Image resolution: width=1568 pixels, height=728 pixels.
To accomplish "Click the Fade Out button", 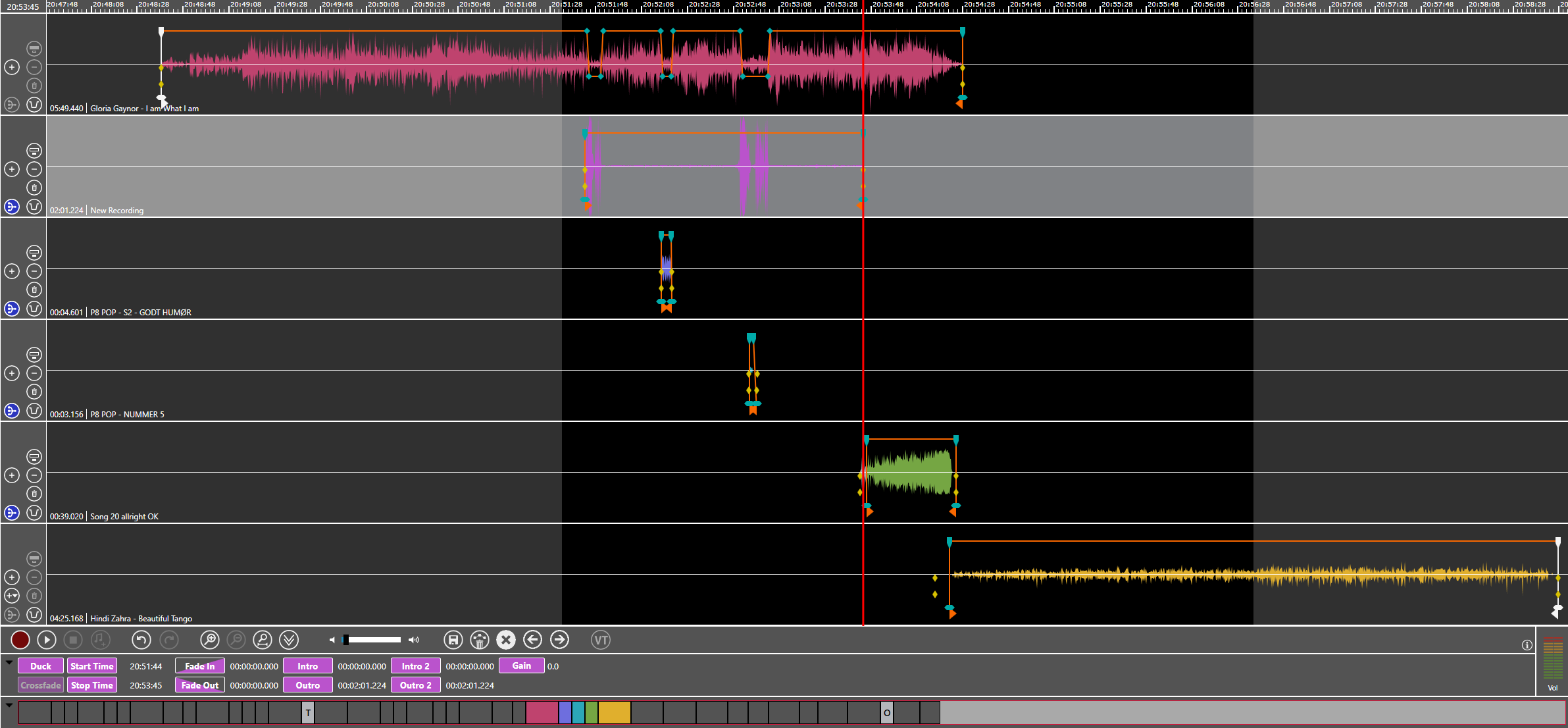I will pos(200,685).
